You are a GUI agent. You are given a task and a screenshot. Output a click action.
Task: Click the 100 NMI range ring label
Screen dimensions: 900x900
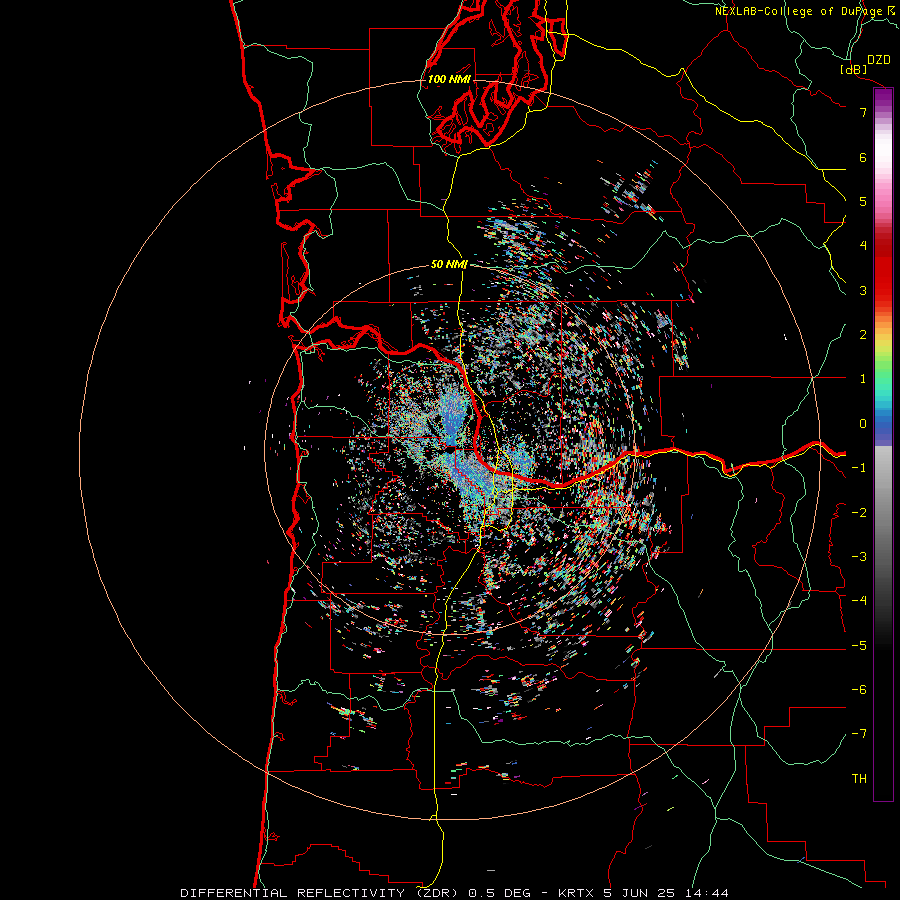click(x=449, y=79)
